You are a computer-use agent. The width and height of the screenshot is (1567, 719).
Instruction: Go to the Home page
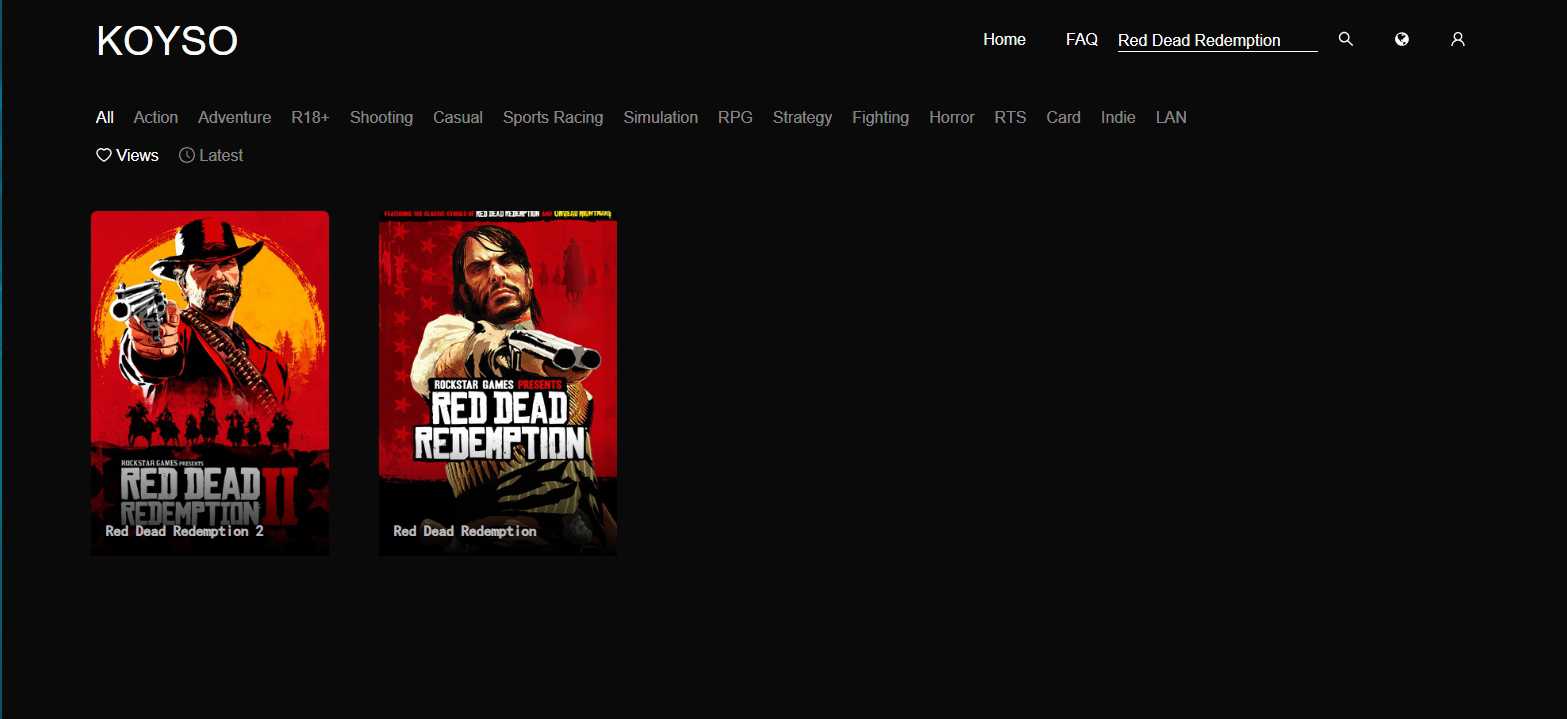(1004, 39)
